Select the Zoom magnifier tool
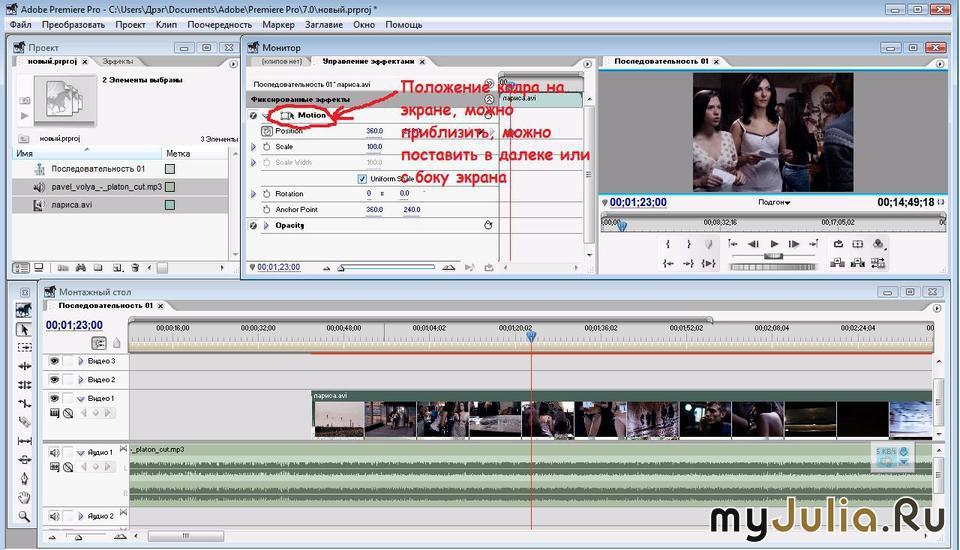The height and width of the screenshot is (550, 960). click(x=24, y=516)
